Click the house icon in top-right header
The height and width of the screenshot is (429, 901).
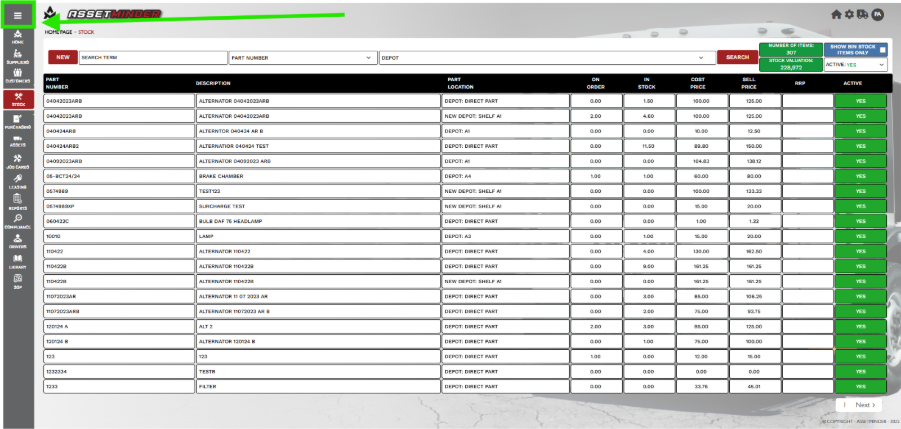click(x=837, y=14)
